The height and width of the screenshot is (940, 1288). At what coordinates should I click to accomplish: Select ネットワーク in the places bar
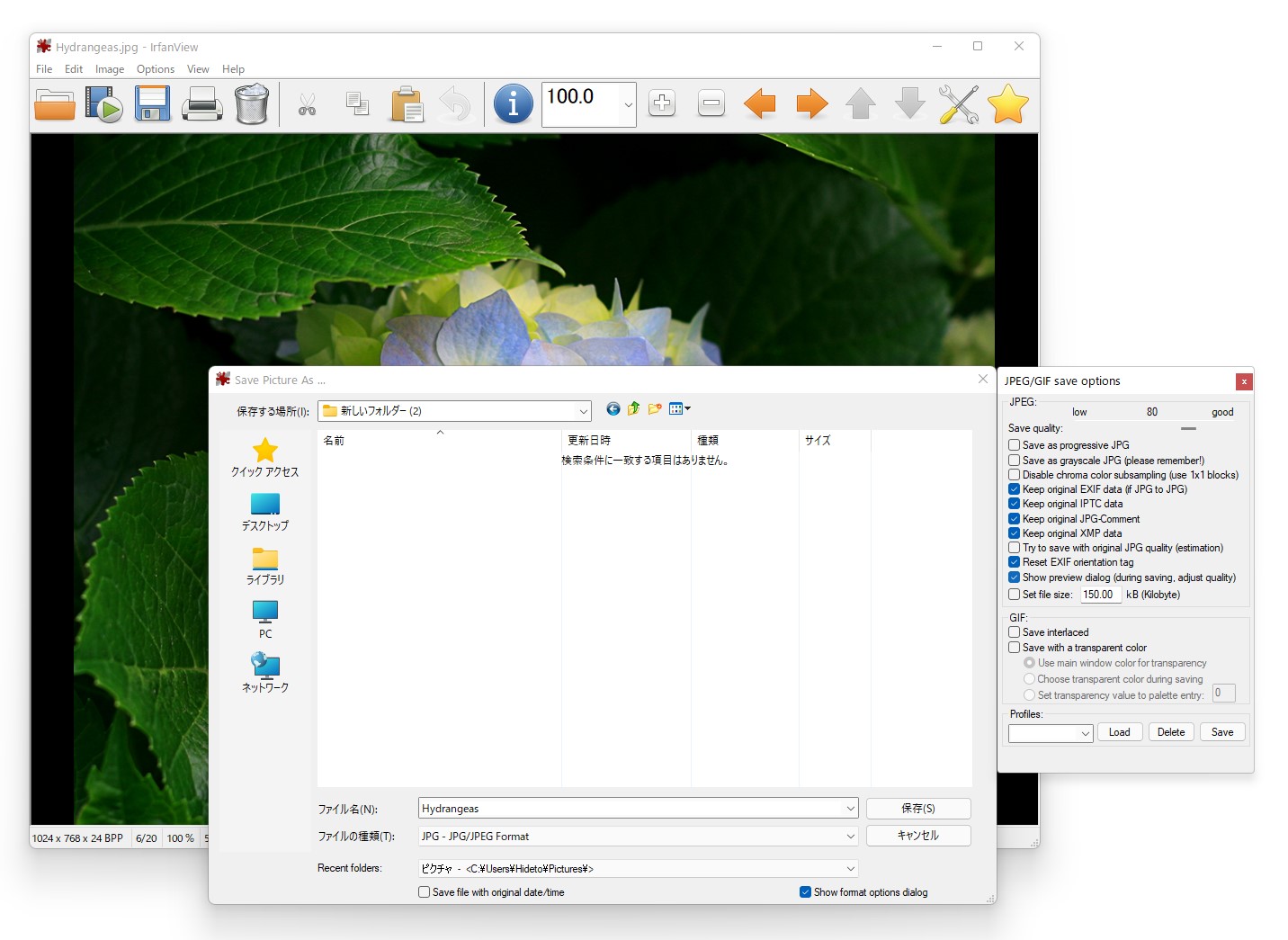click(x=264, y=674)
